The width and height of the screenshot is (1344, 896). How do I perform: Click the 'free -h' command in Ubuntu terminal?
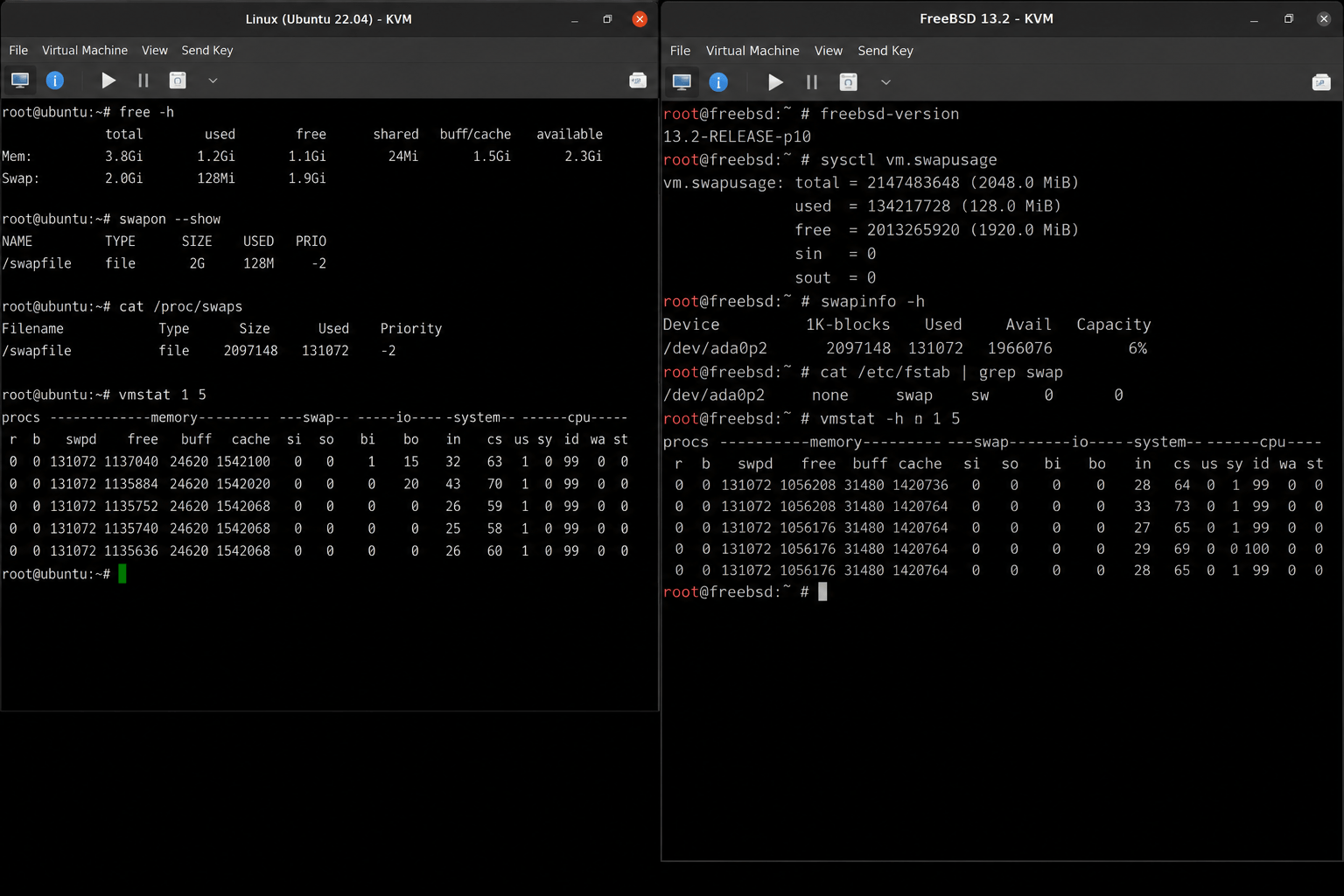pos(146,112)
